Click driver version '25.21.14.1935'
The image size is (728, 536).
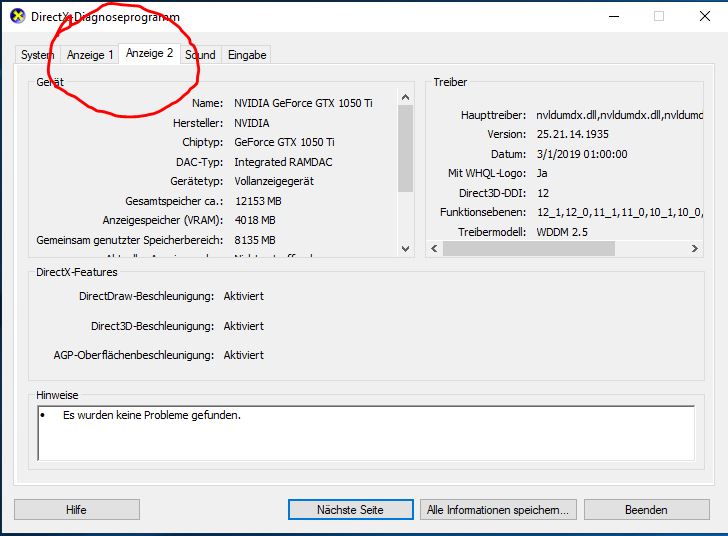[572, 134]
